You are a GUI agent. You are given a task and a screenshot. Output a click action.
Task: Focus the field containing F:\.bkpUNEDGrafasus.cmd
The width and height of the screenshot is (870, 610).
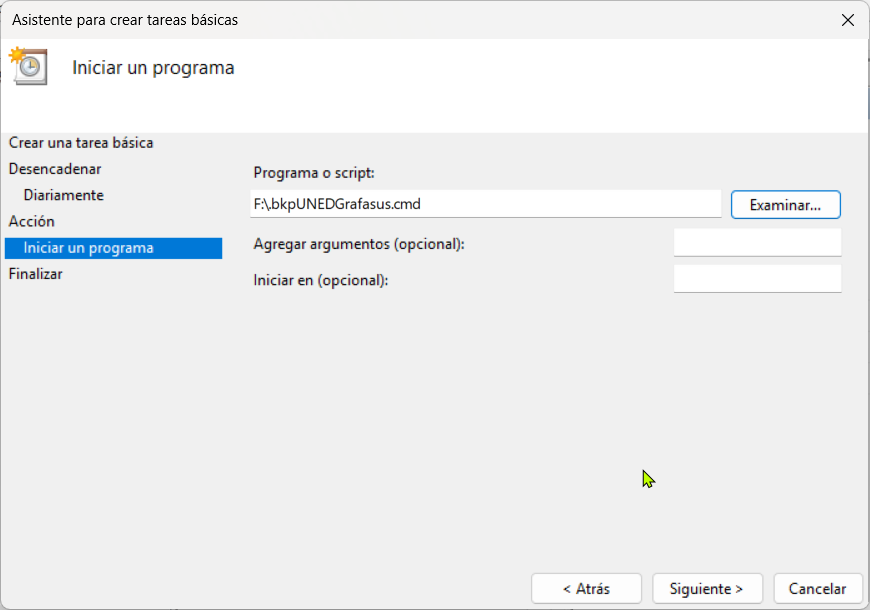coord(485,204)
